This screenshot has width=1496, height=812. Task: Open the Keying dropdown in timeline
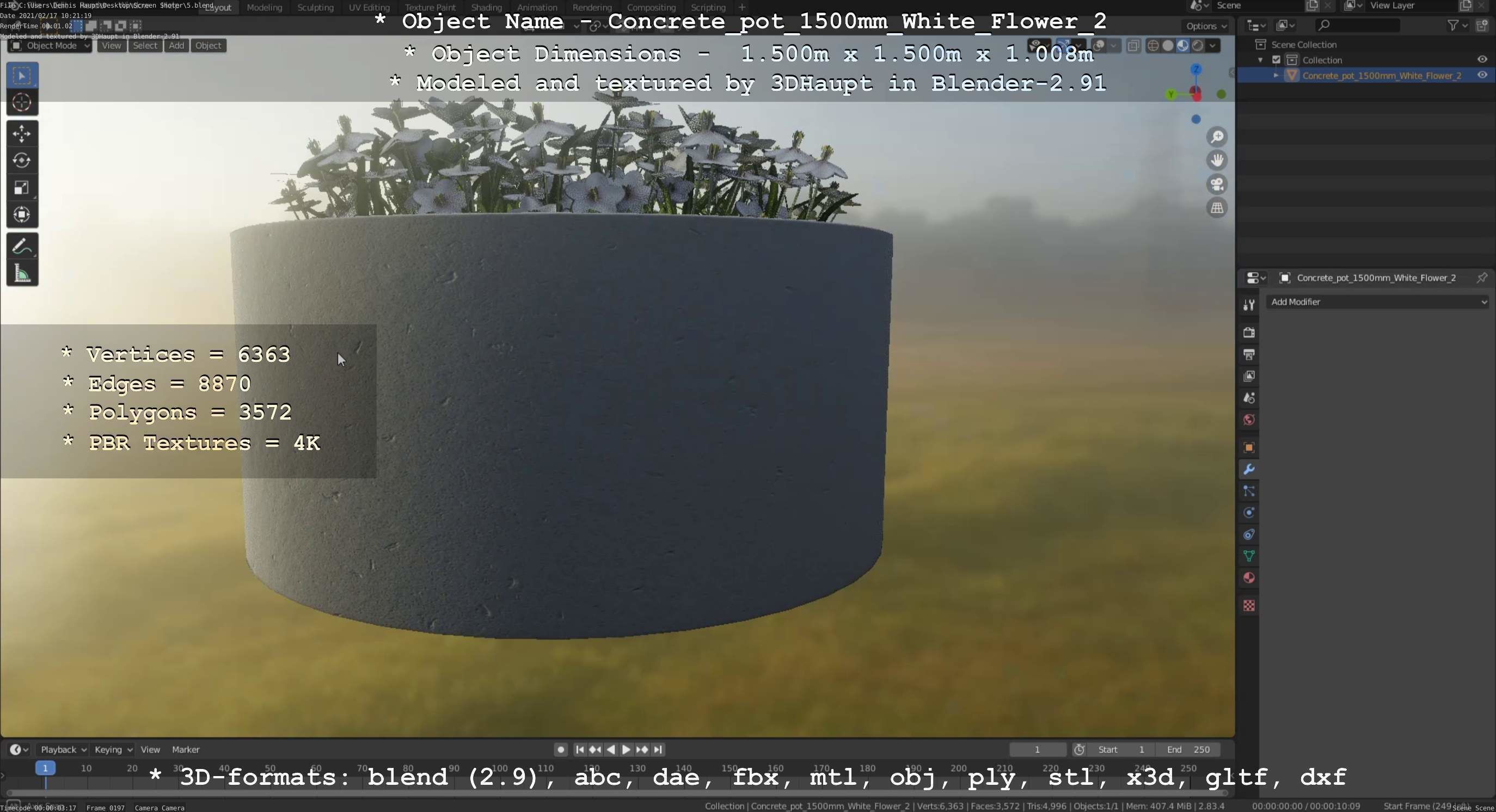pos(113,750)
